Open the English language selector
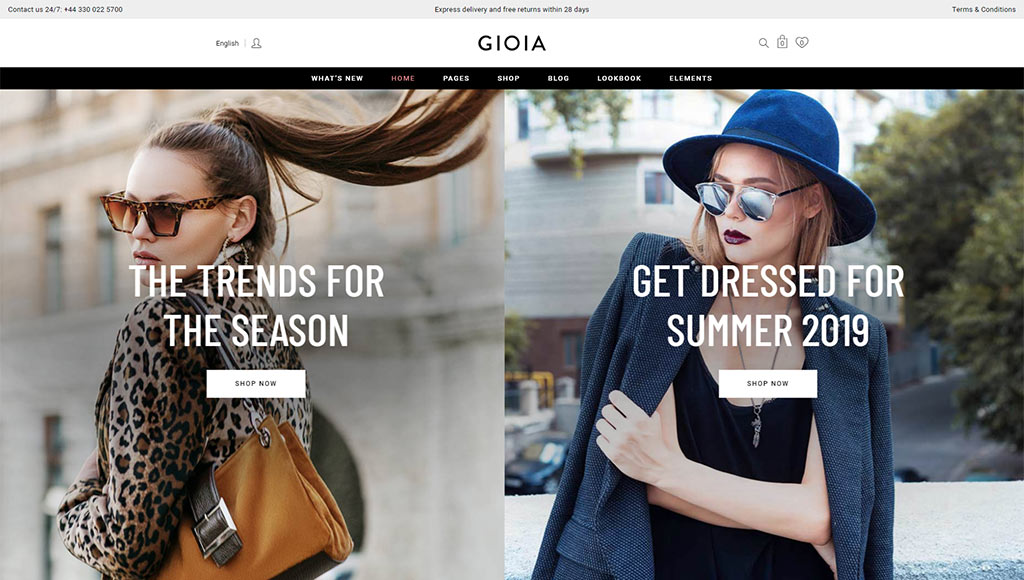This screenshot has height=580, width=1024. coord(227,43)
